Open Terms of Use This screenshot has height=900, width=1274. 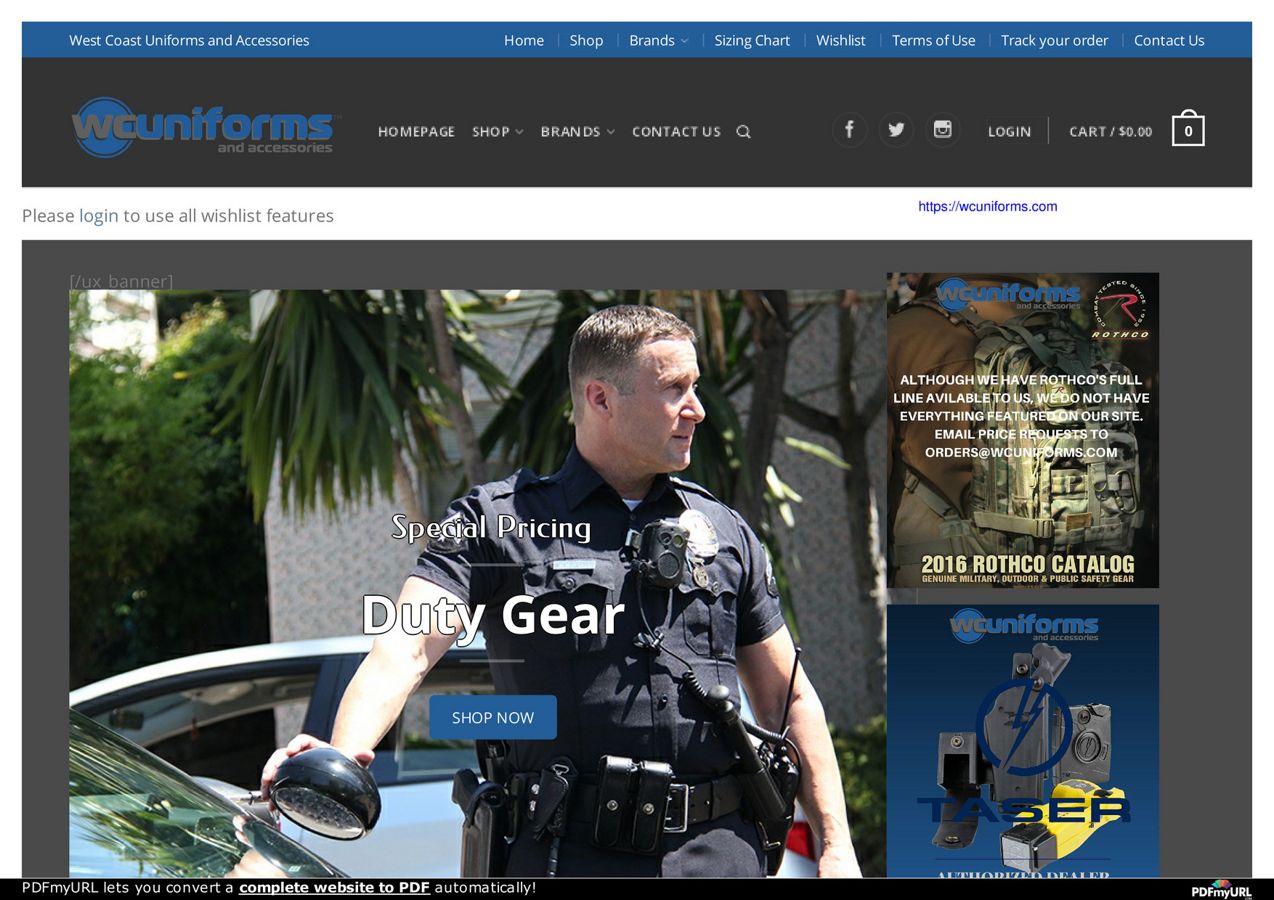(933, 40)
